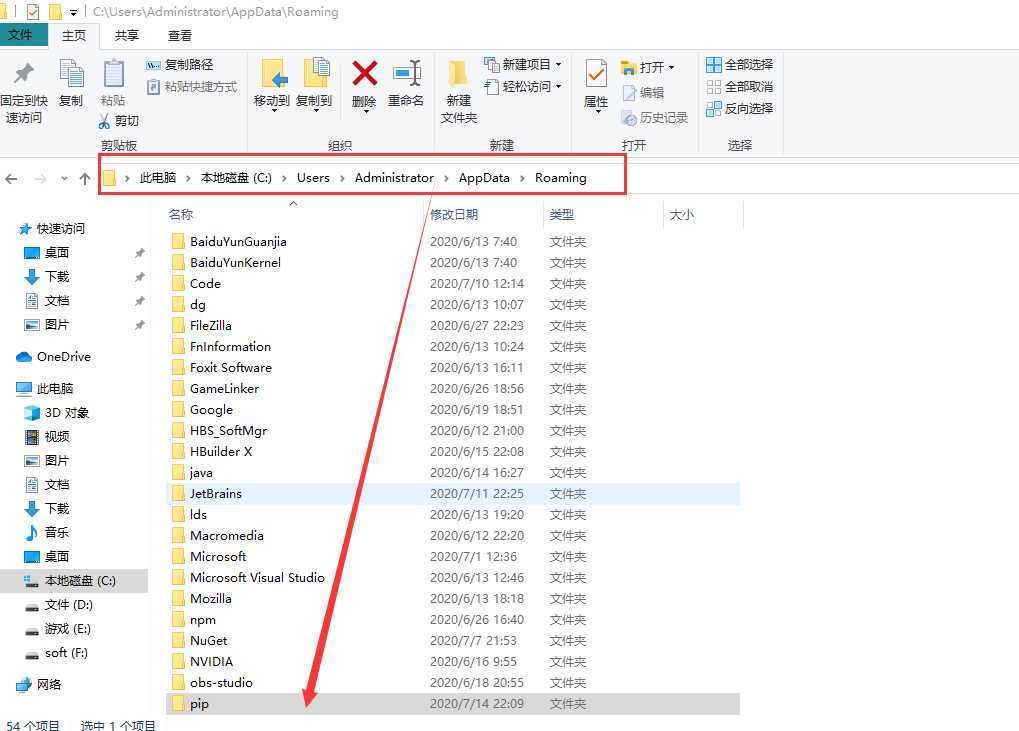The width and height of the screenshot is (1019, 731).
Task: Select the Google folder
Action: (x=202, y=410)
